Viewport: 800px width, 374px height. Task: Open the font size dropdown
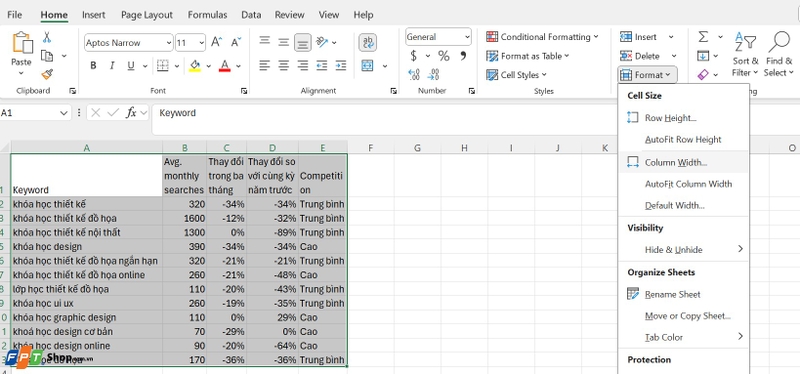click(x=202, y=43)
